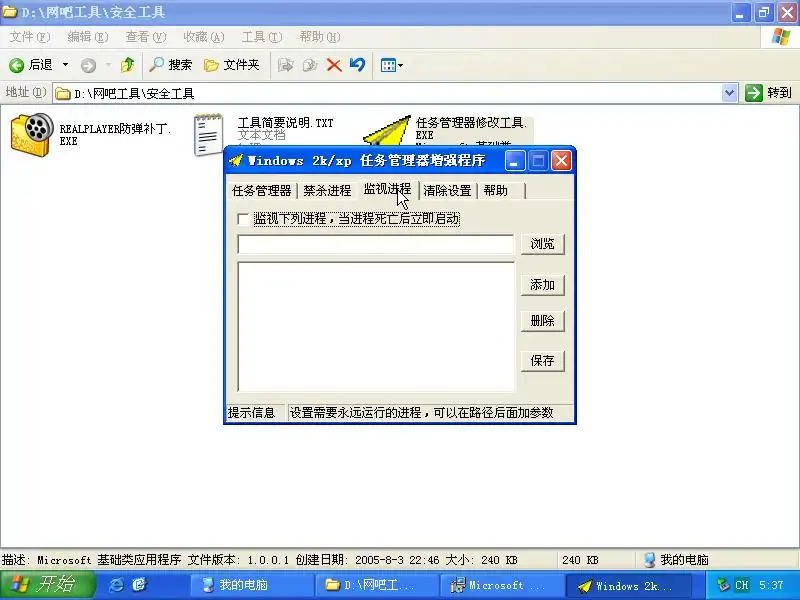Switch to Microsoft taskbar button
The image size is (800, 600).
[x=501, y=585]
